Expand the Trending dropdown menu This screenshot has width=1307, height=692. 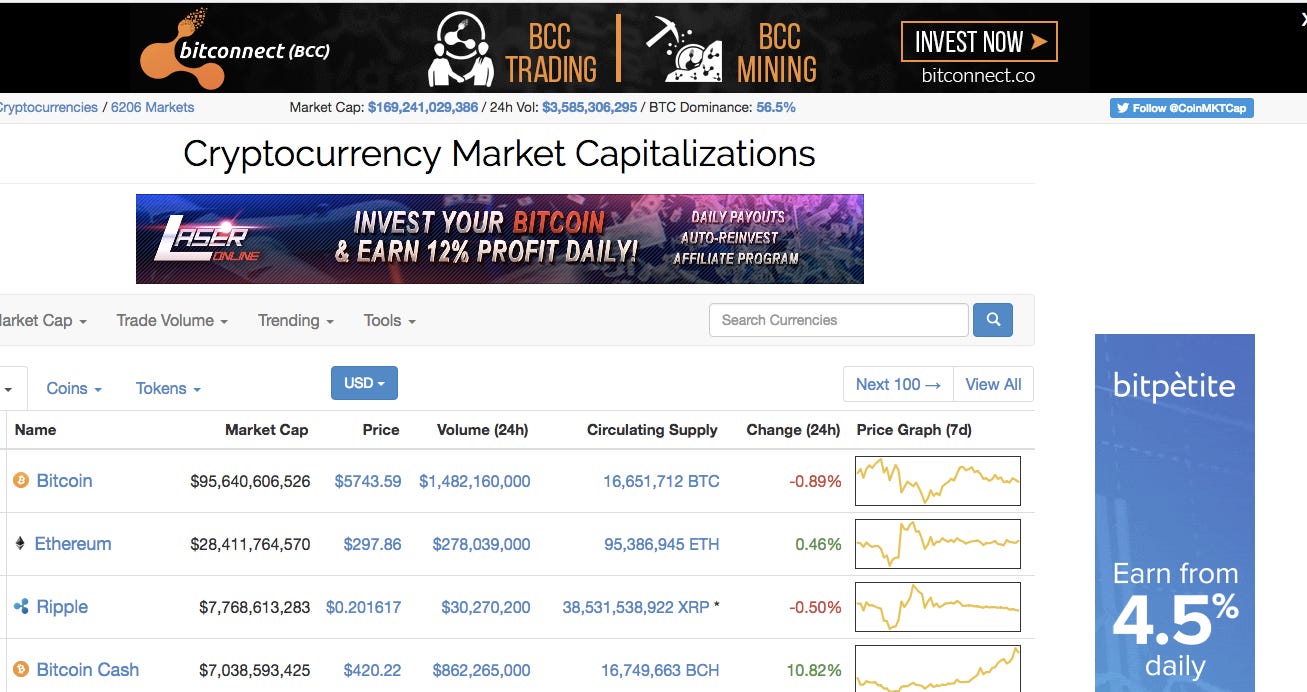[296, 320]
